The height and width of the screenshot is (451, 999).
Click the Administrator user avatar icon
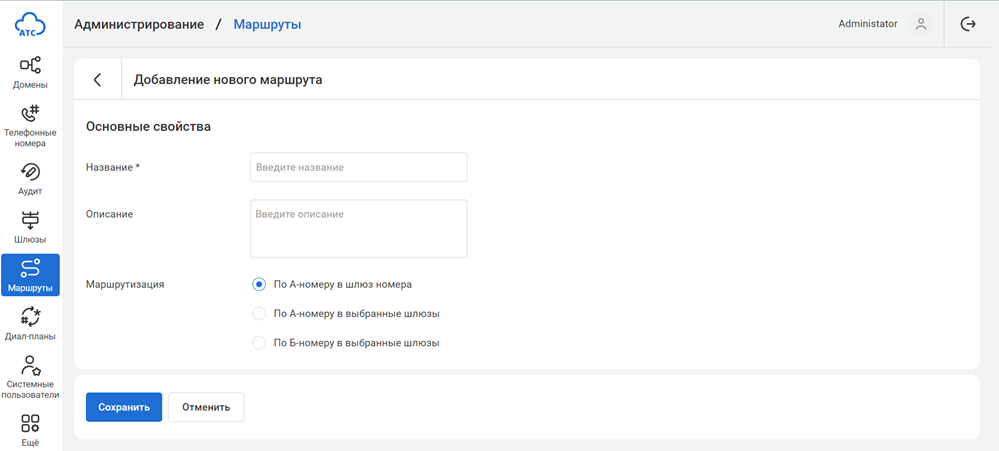point(921,24)
